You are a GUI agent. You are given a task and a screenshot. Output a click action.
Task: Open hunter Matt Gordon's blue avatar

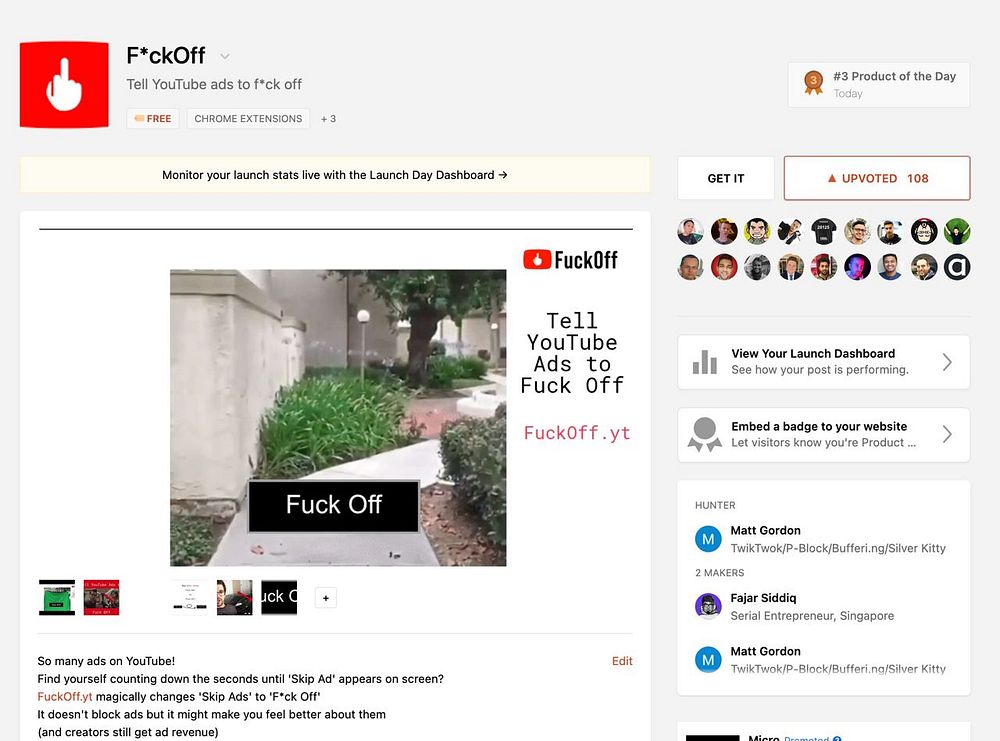[x=708, y=539]
